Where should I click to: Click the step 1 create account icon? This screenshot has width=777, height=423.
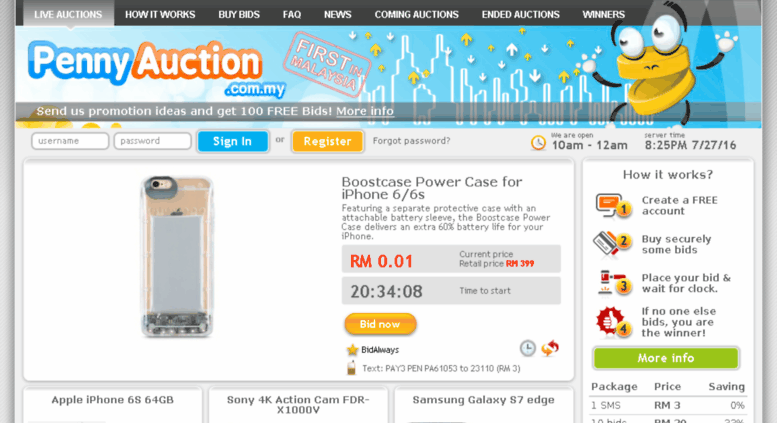613,206
